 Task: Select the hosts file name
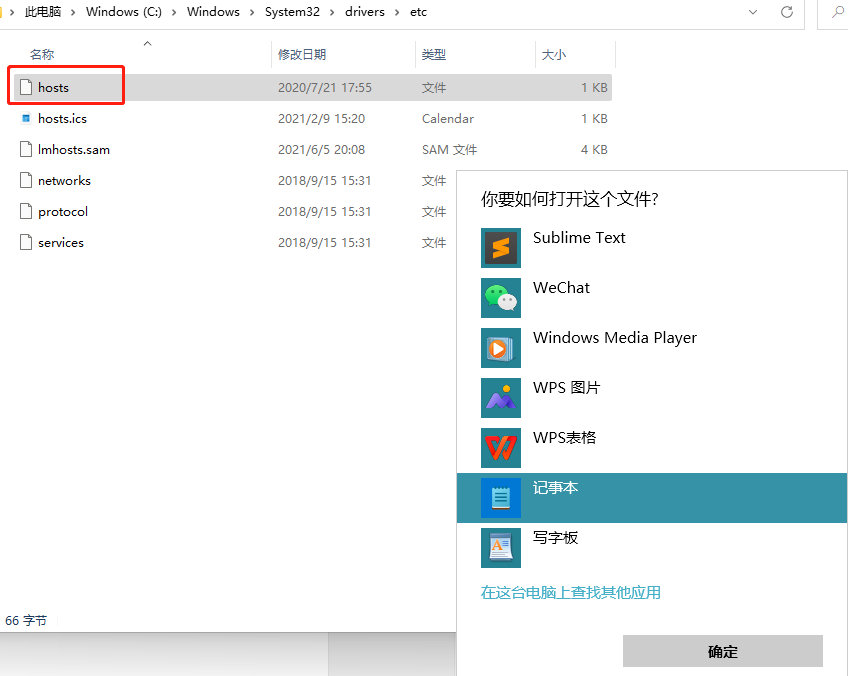pyautogui.click(x=54, y=87)
